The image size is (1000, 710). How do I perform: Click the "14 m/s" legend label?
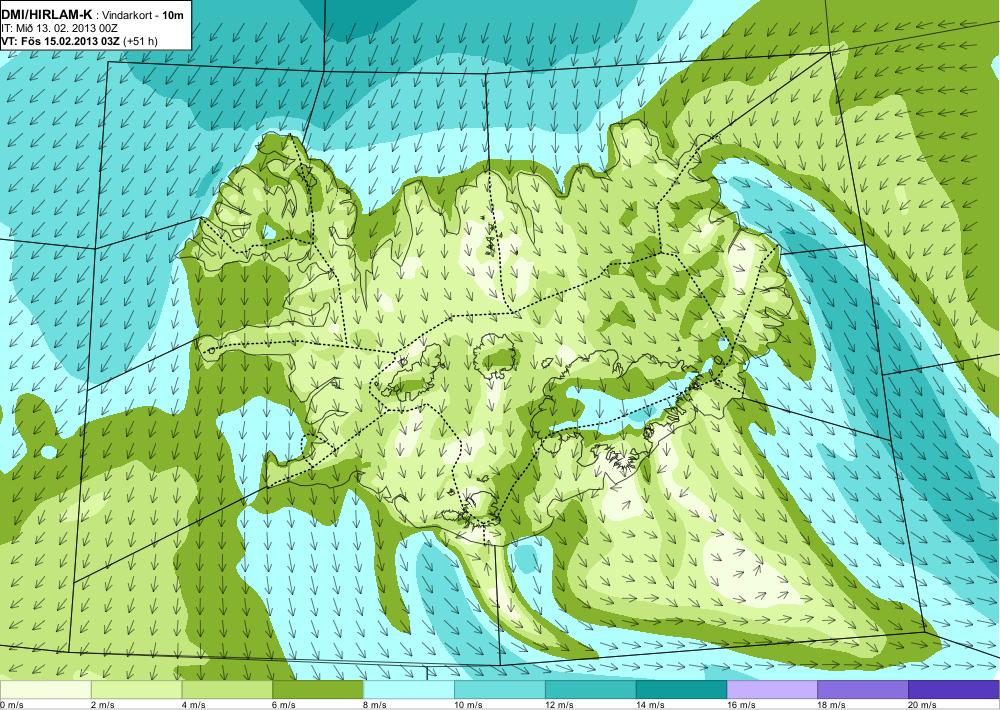click(x=650, y=705)
